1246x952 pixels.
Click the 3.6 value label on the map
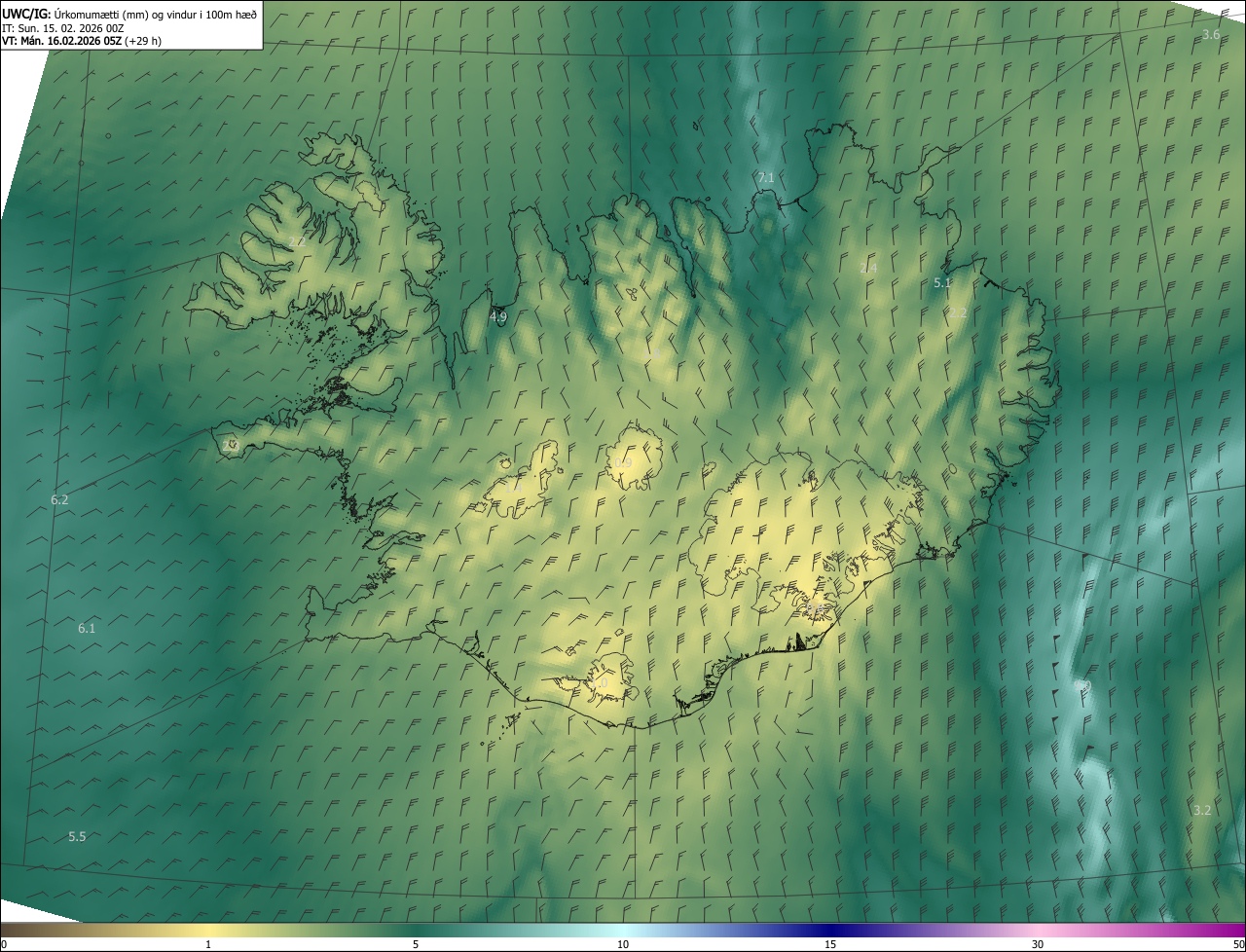coord(1211,35)
